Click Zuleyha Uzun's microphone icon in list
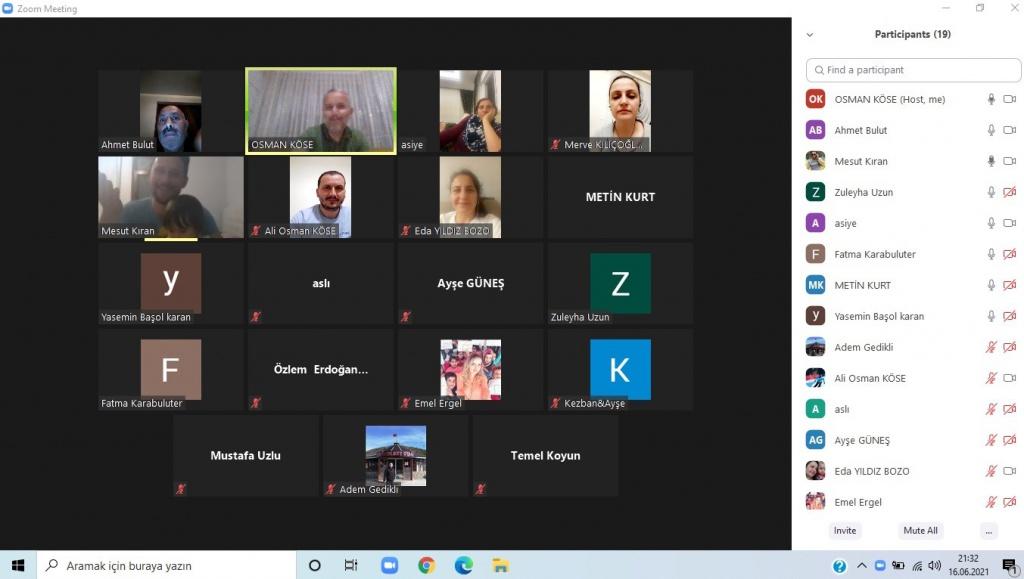Viewport: 1024px width, 579px height. (x=991, y=192)
